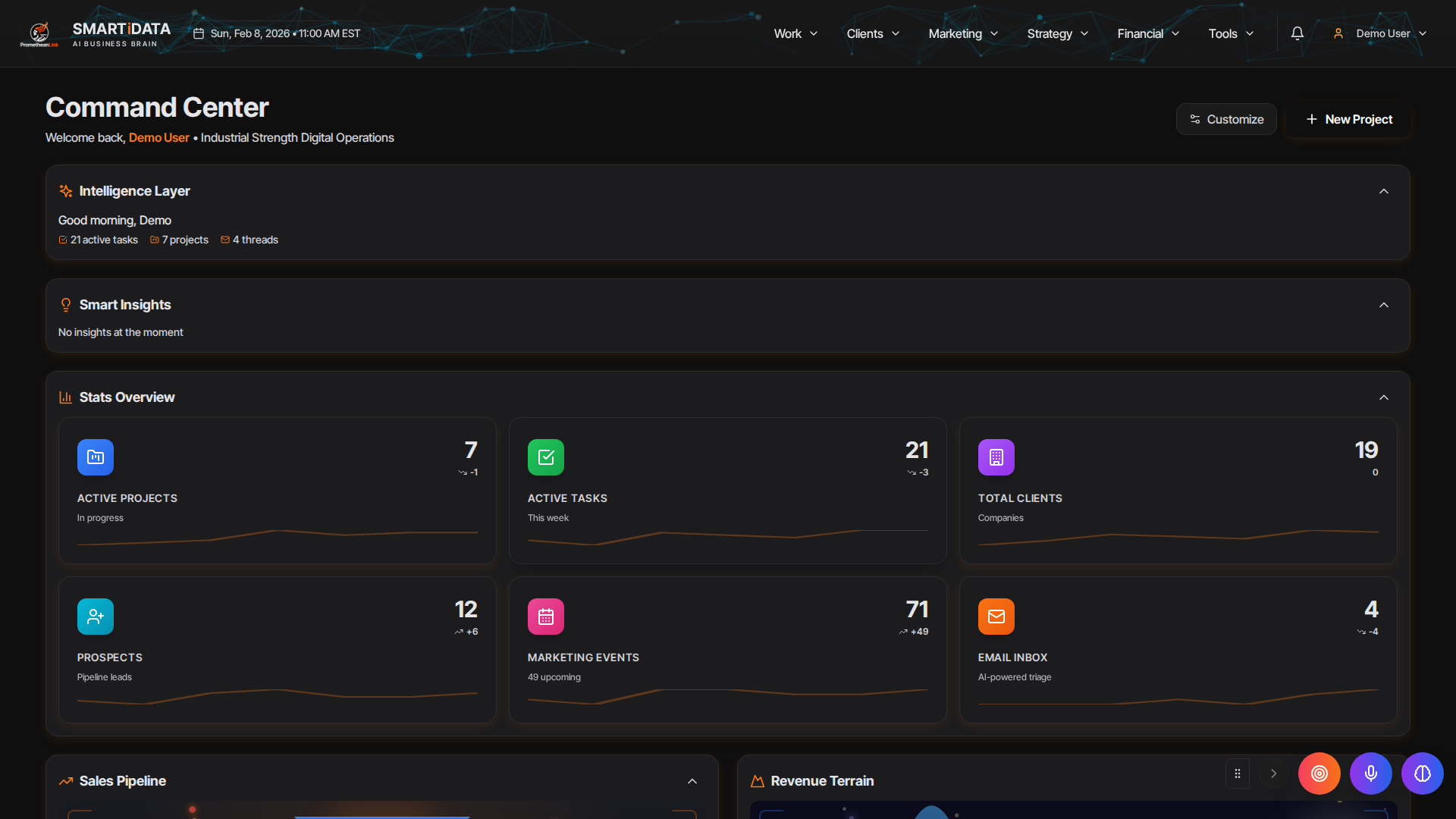The width and height of the screenshot is (1456, 819).
Task: Collapse the Intelligence Layer section
Action: click(1384, 191)
